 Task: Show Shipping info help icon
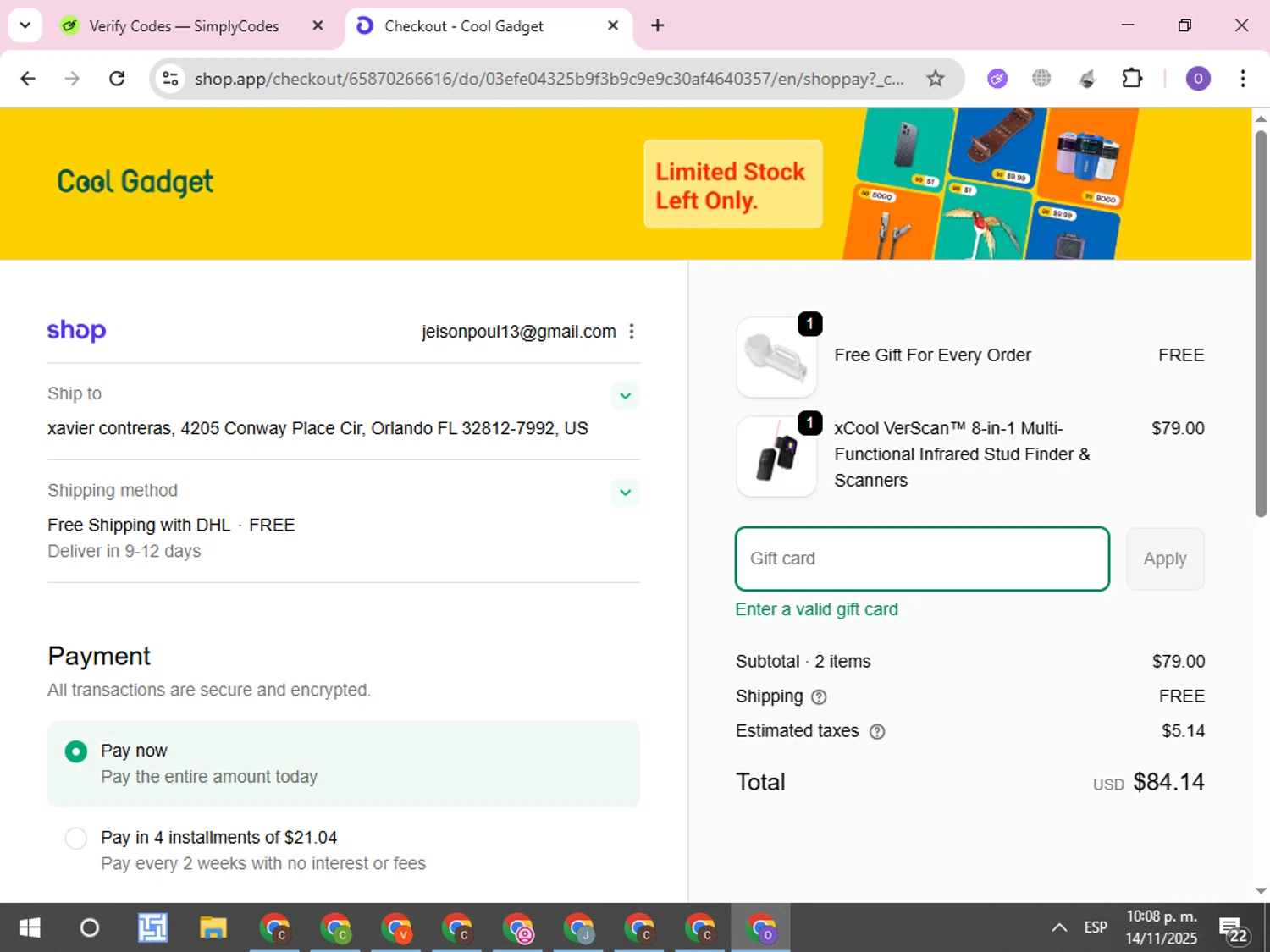[x=819, y=697]
